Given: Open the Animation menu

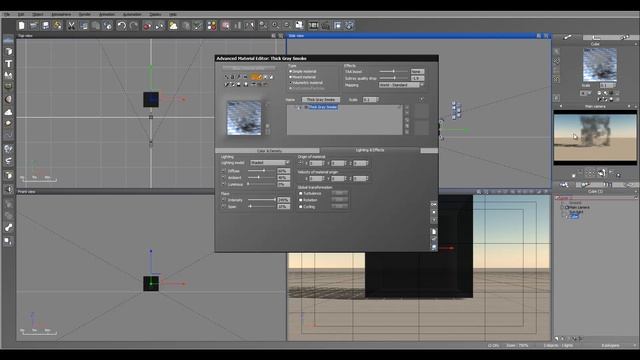Looking at the screenshot, I should point(107,14).
